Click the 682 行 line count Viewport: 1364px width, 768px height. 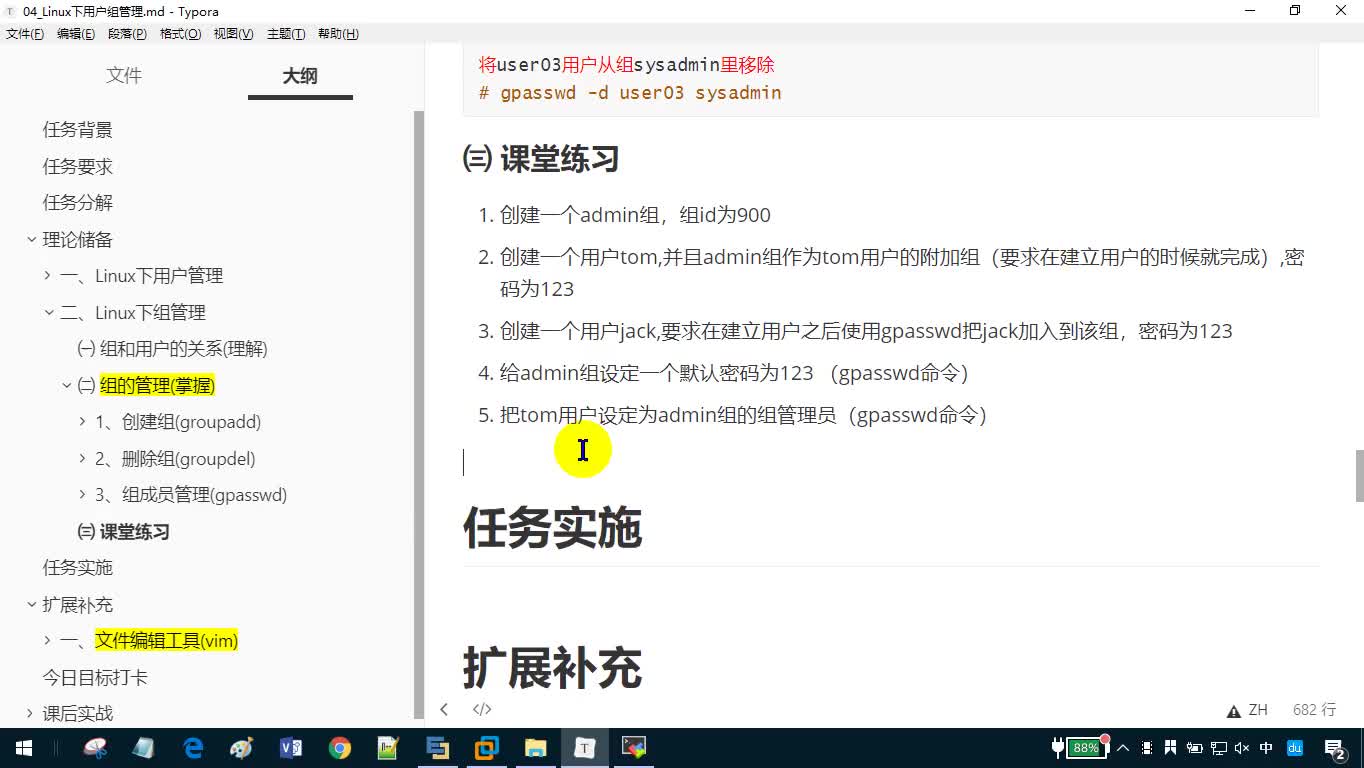coord(1314,710)
